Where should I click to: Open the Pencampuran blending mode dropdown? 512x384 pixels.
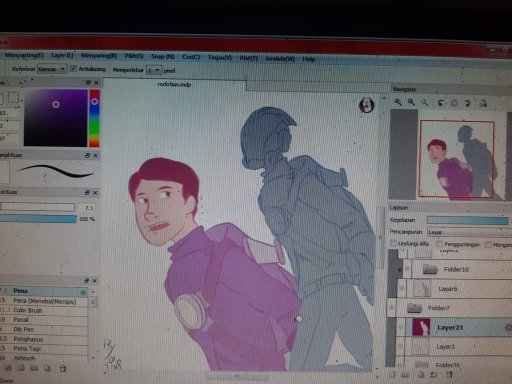(x=468, y=232)
